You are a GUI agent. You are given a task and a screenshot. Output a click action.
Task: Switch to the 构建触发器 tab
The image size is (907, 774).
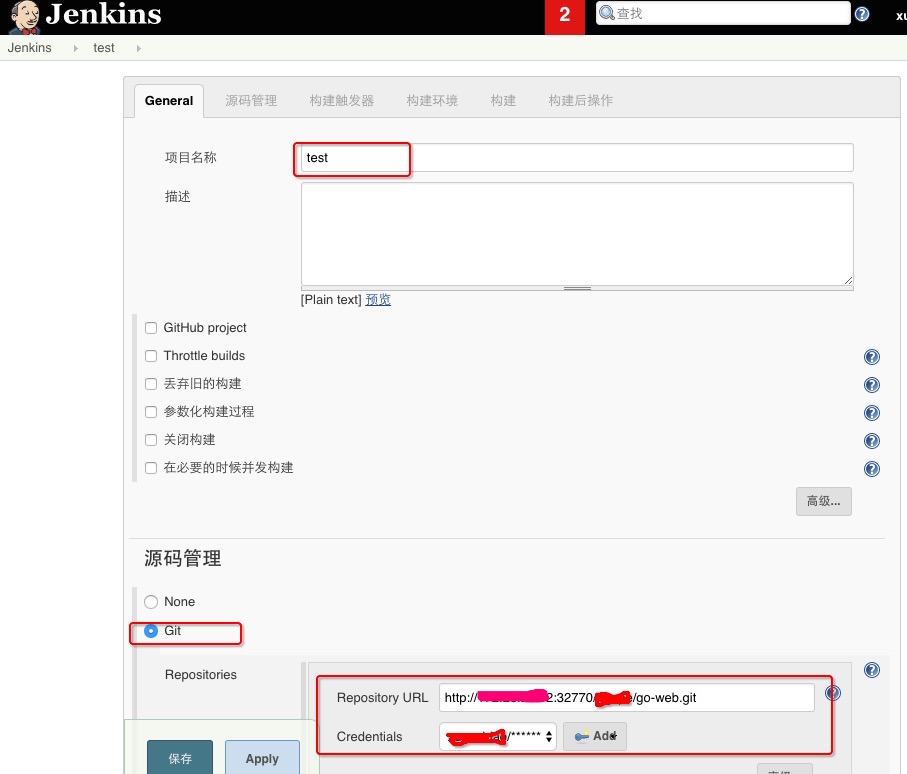342,101
